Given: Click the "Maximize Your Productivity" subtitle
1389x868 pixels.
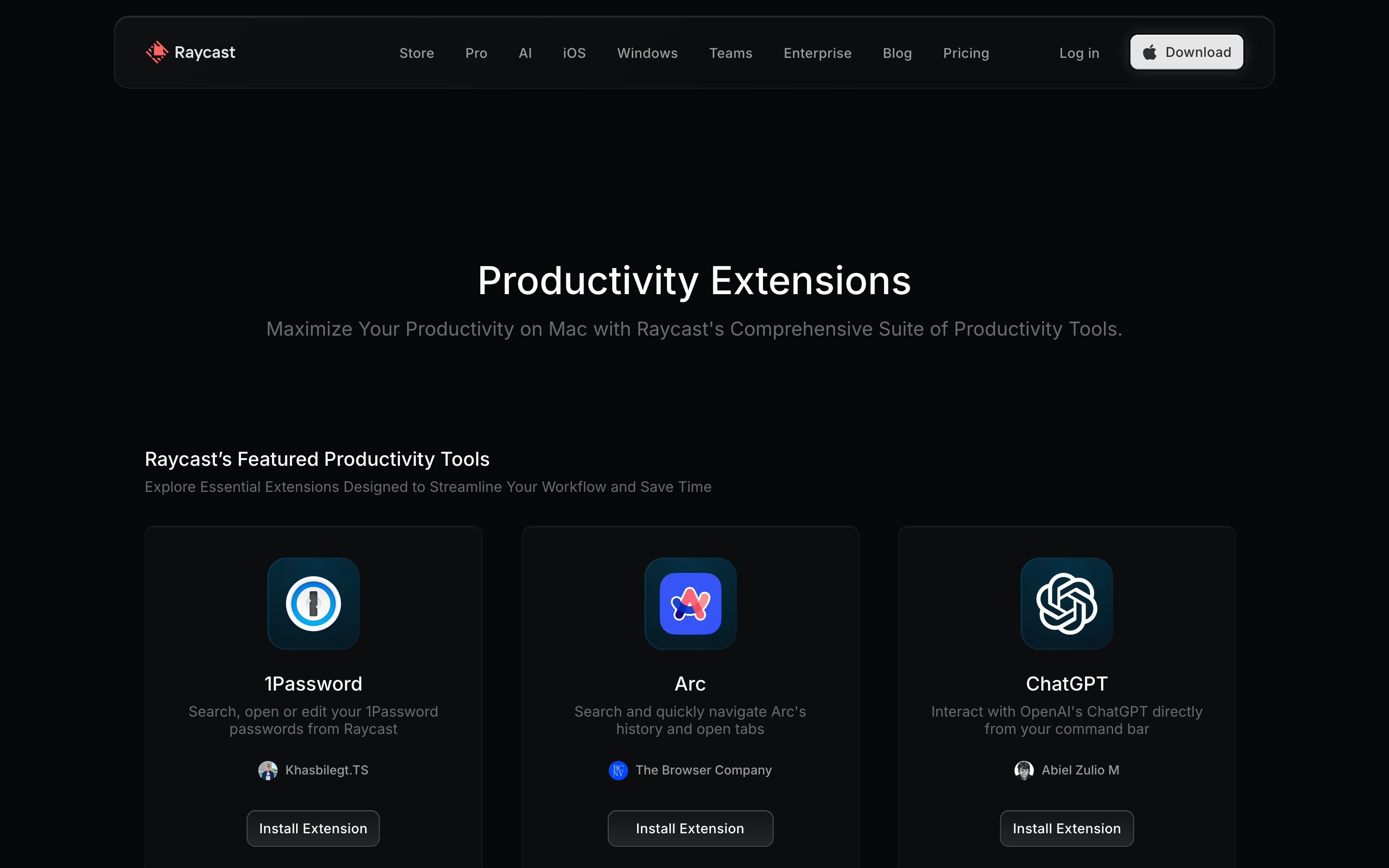Looking at the screenshot, I should click(x=694, y=329).
